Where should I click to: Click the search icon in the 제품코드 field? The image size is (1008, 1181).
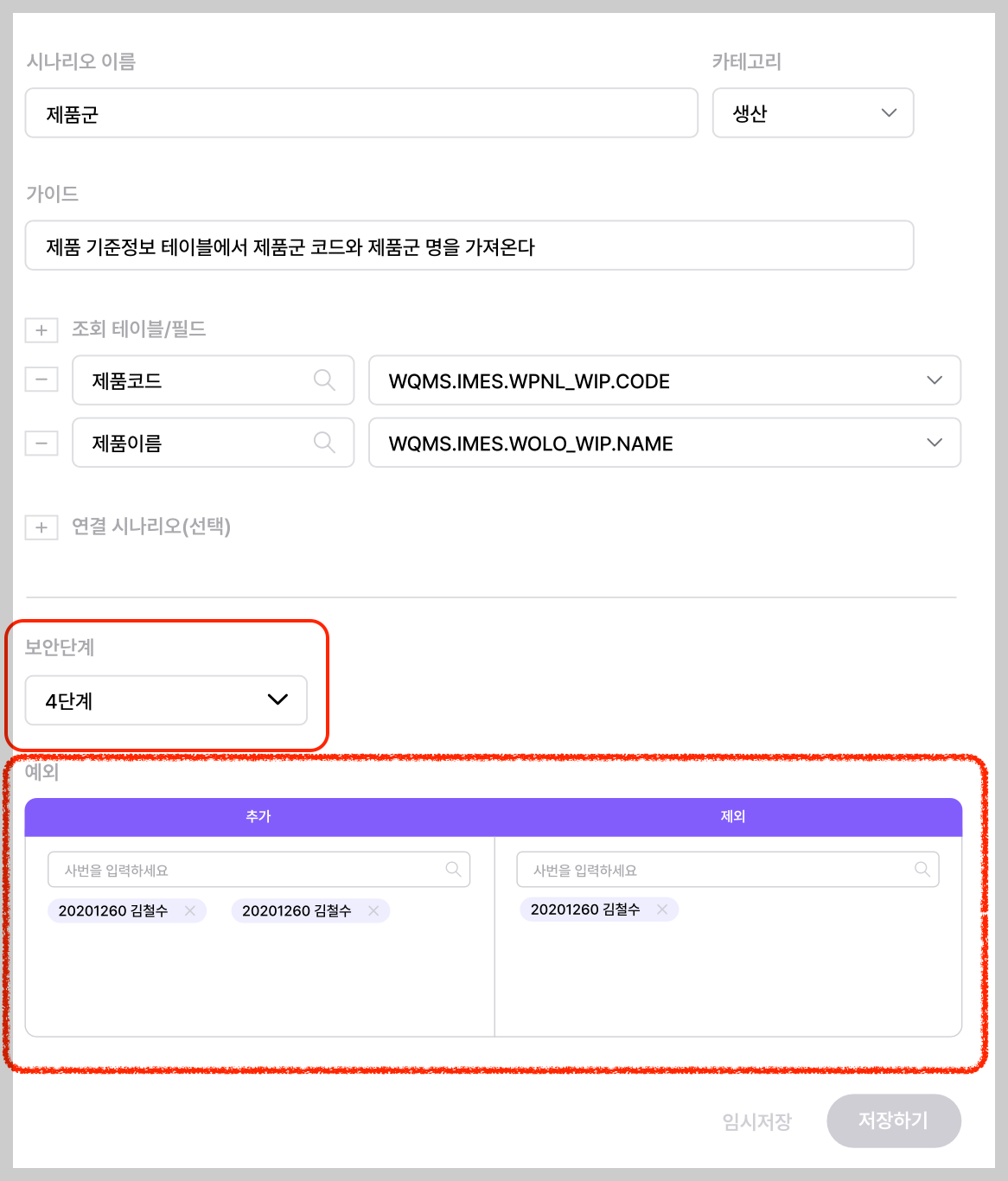pyautogui.click(x=325, y=380)
